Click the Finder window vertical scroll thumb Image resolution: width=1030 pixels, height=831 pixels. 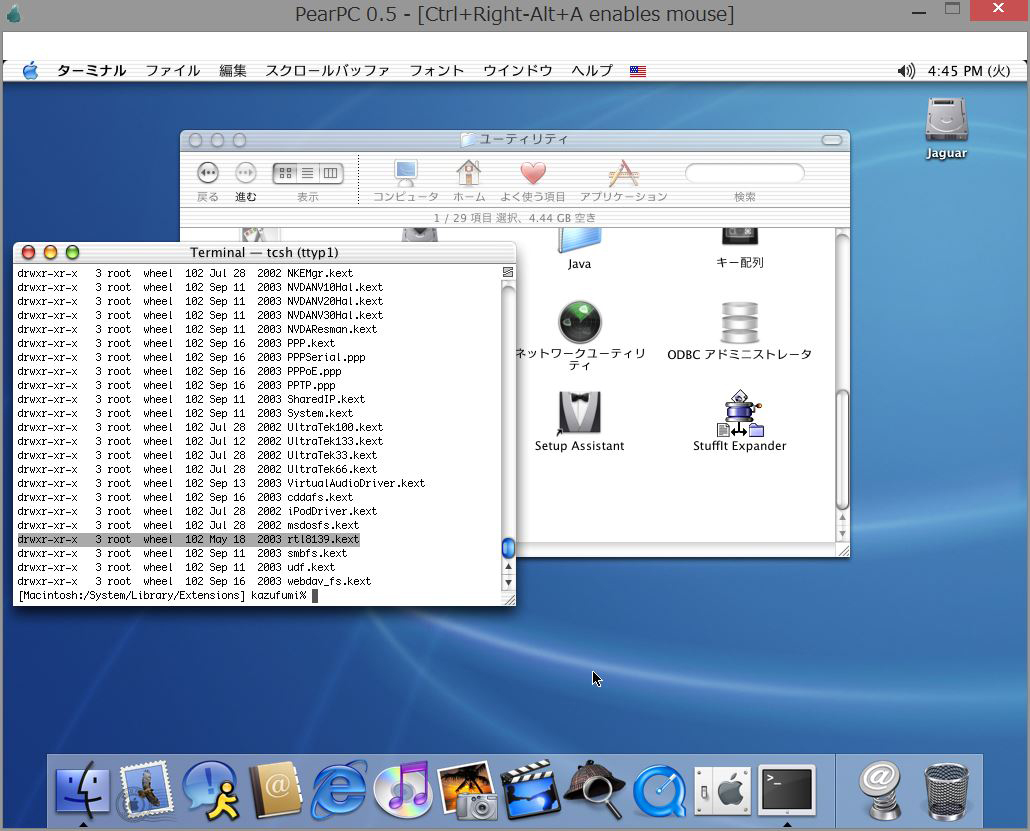842,449
